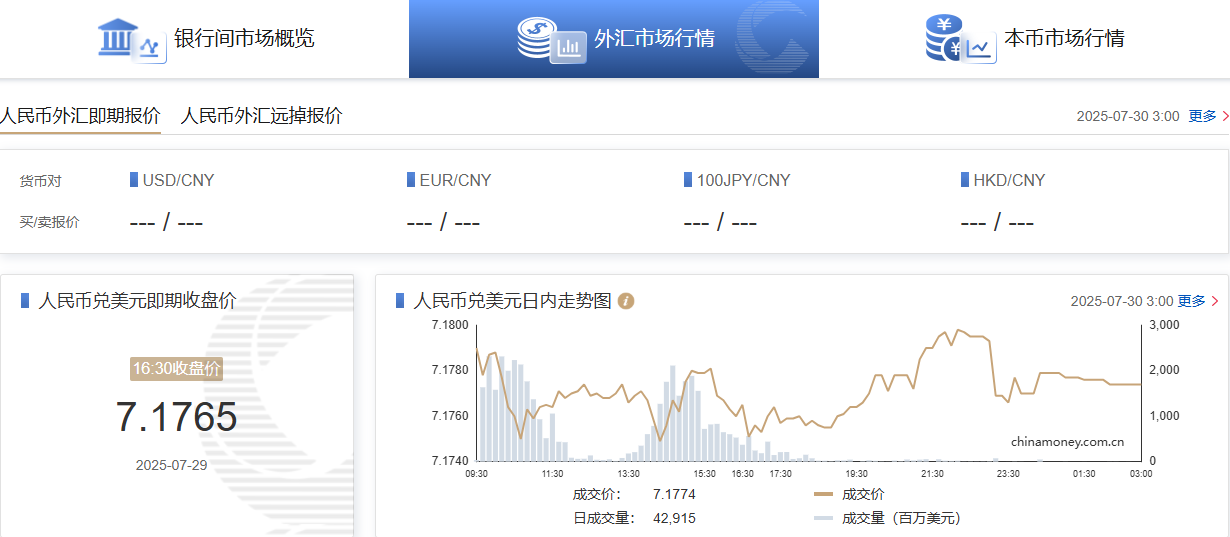Click the red arrow next to top 更多
The image size is (1230, 537).
(1225, 116)
